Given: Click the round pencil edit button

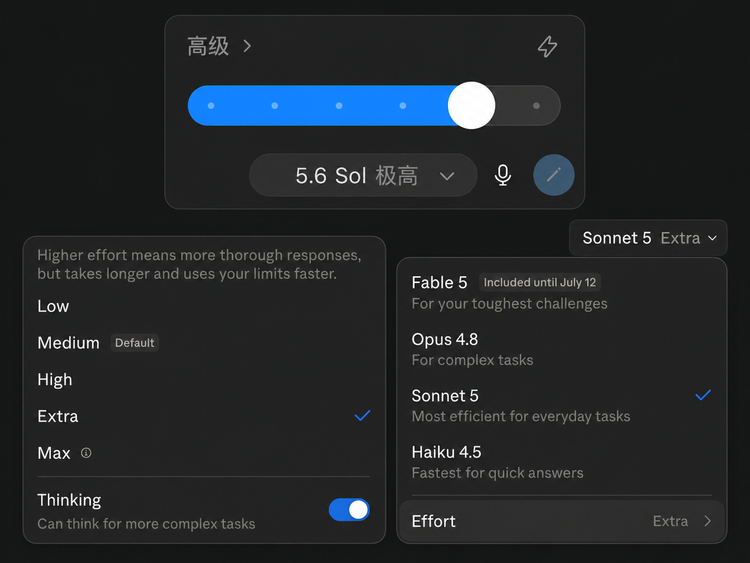Looking at the screenshot, I should pyautogui.click(x=554, y=175).
